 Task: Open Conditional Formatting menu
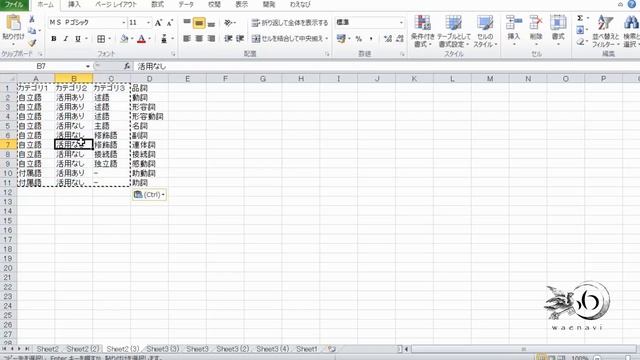tap(423, 31)
